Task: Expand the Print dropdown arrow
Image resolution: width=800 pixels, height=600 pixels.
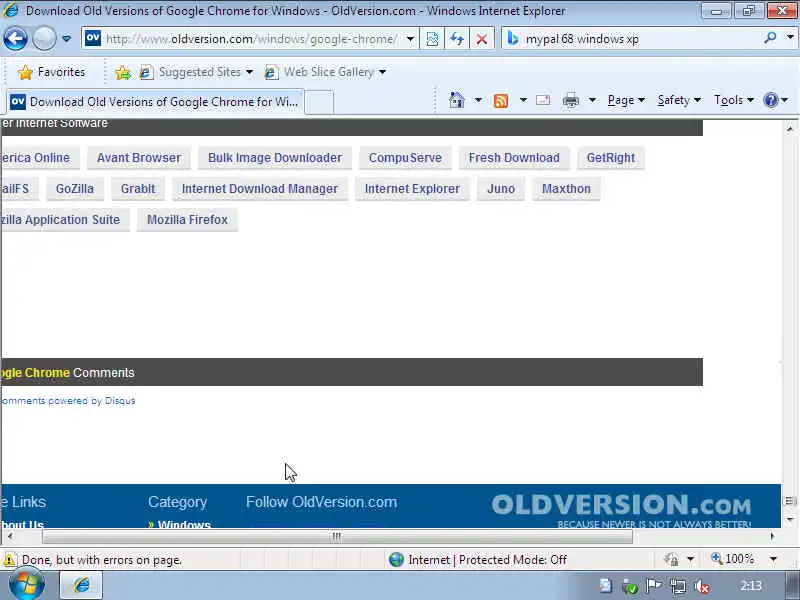Action: pyautogui.click(x=592, y=100)
